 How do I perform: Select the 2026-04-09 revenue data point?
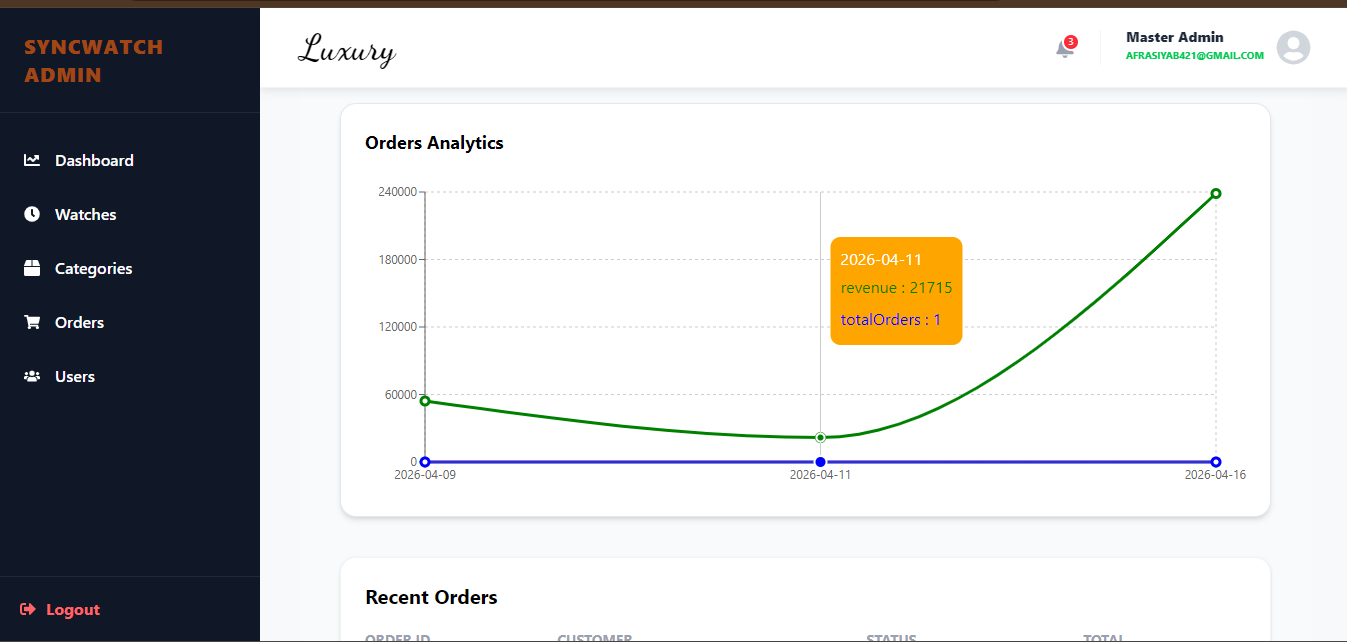(x=425, y=401)
